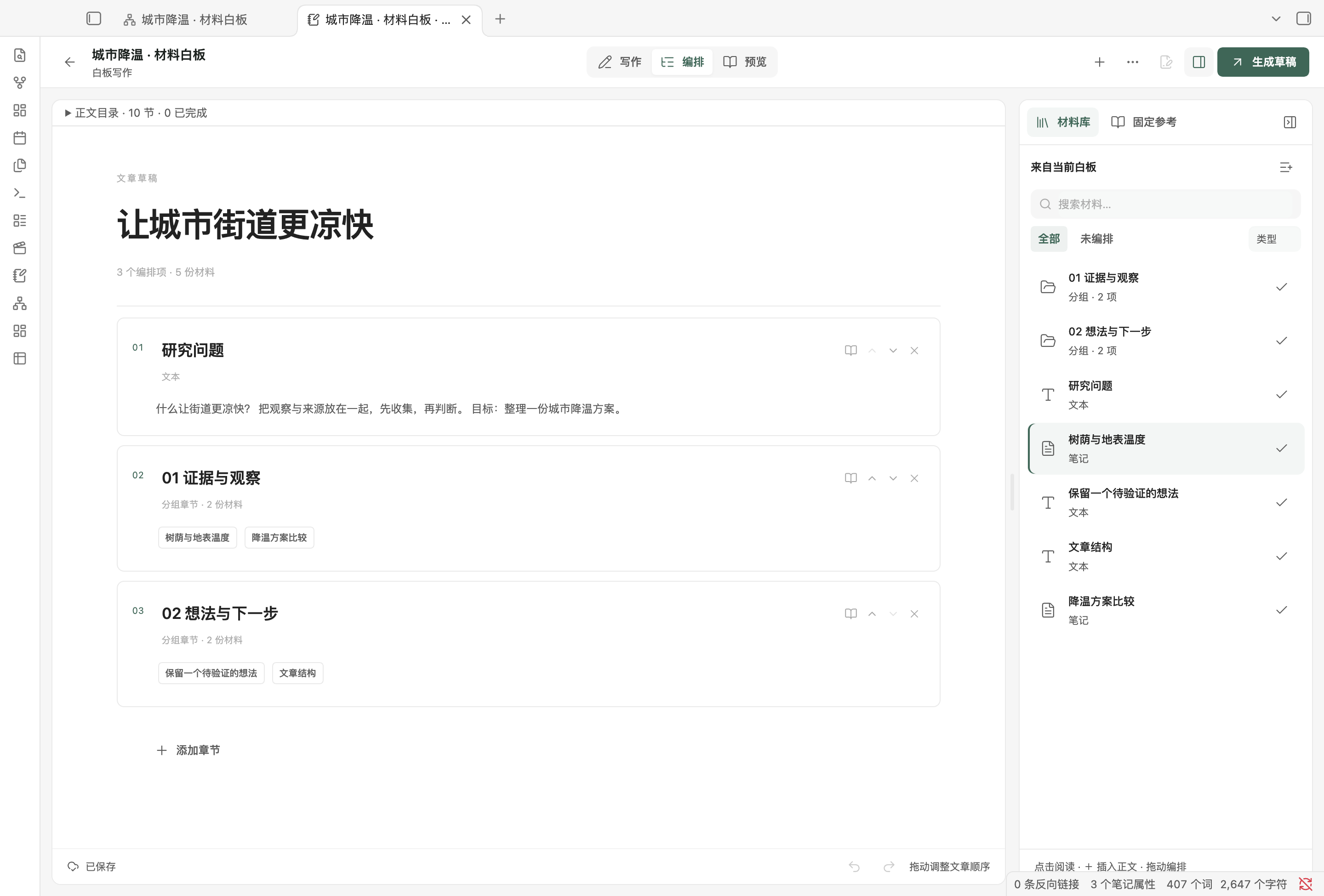Image resolution: width=1324 pixels, height=896 pixels.
Task: Click the add-all list icon beside 来自当前白板
Action: click(1286, 167)
